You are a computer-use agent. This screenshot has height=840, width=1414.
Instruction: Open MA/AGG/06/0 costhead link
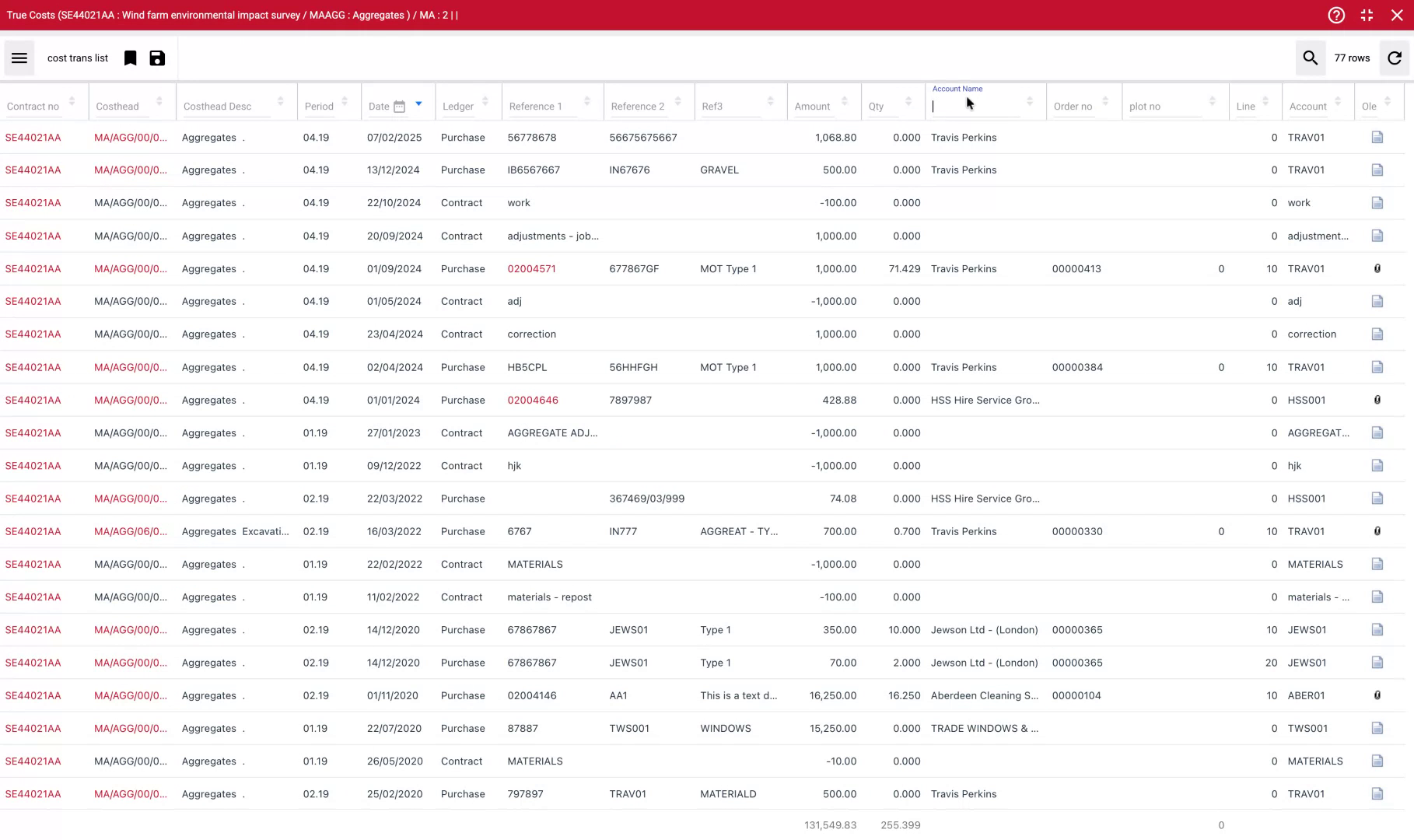(130, 532)
